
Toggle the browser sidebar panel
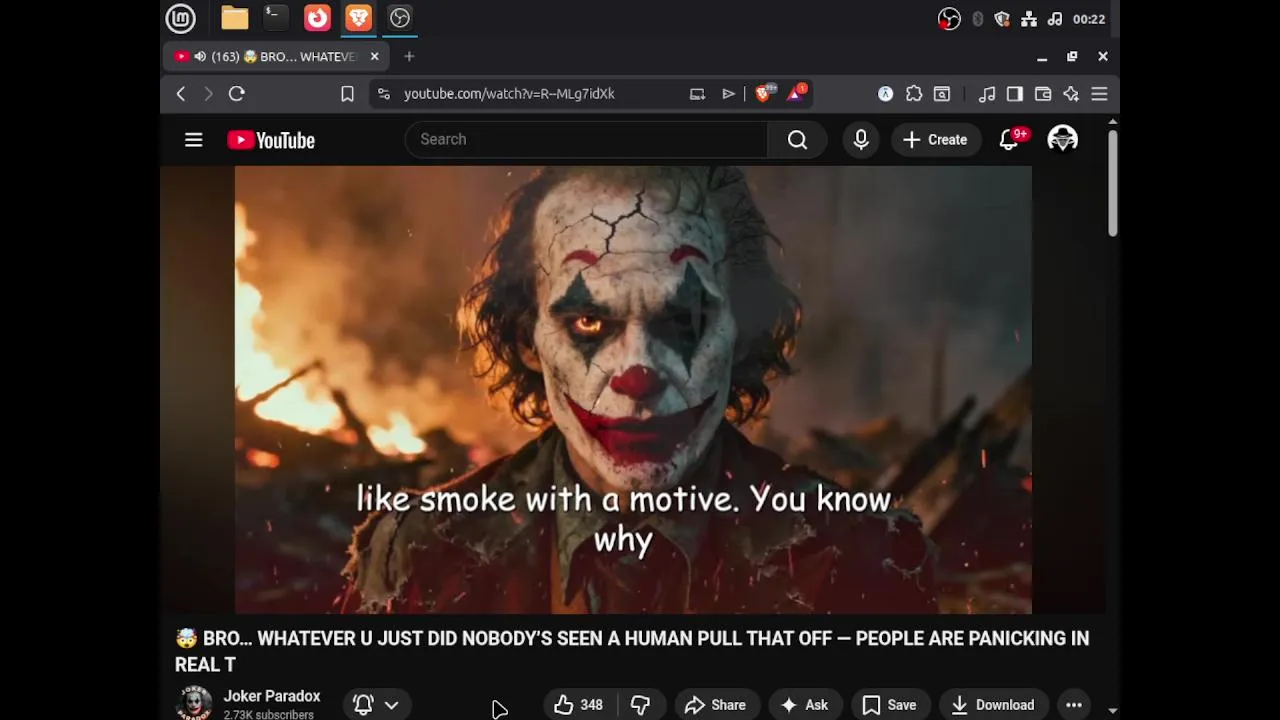1015,94
